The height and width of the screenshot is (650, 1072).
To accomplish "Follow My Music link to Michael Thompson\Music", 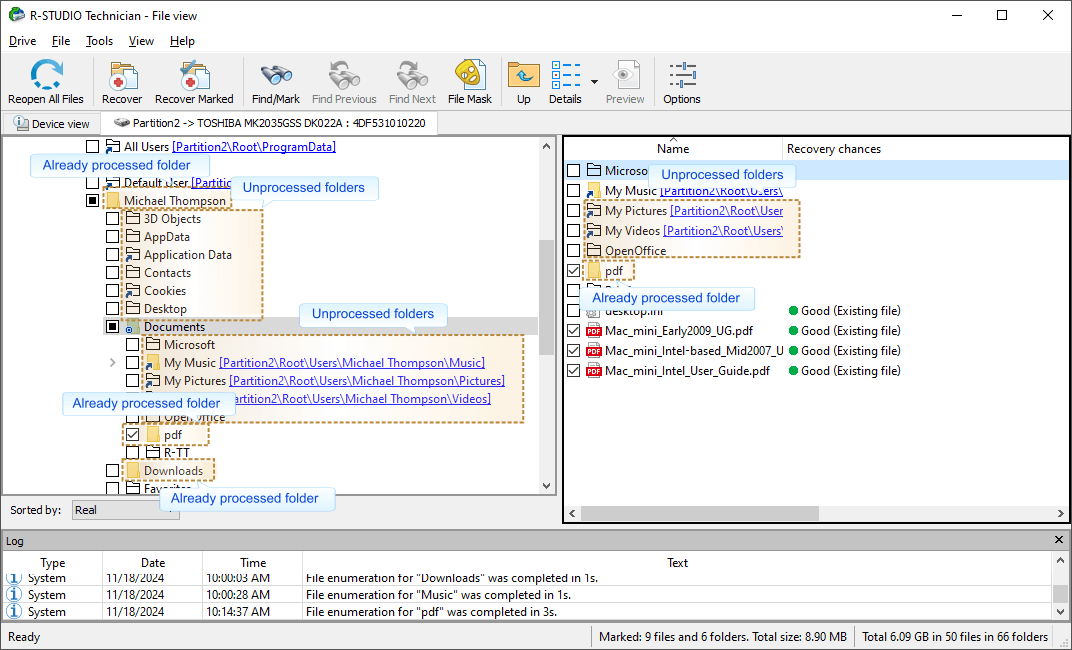I will point(351,363).
